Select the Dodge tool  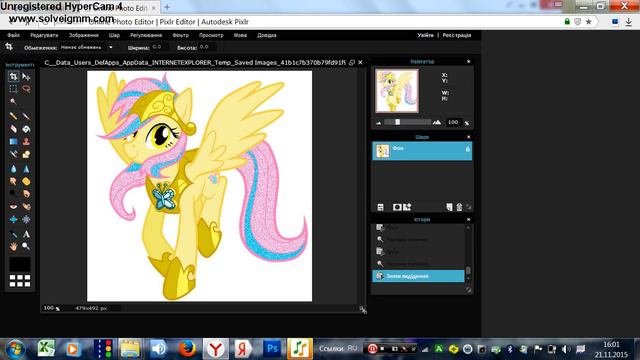13,193
